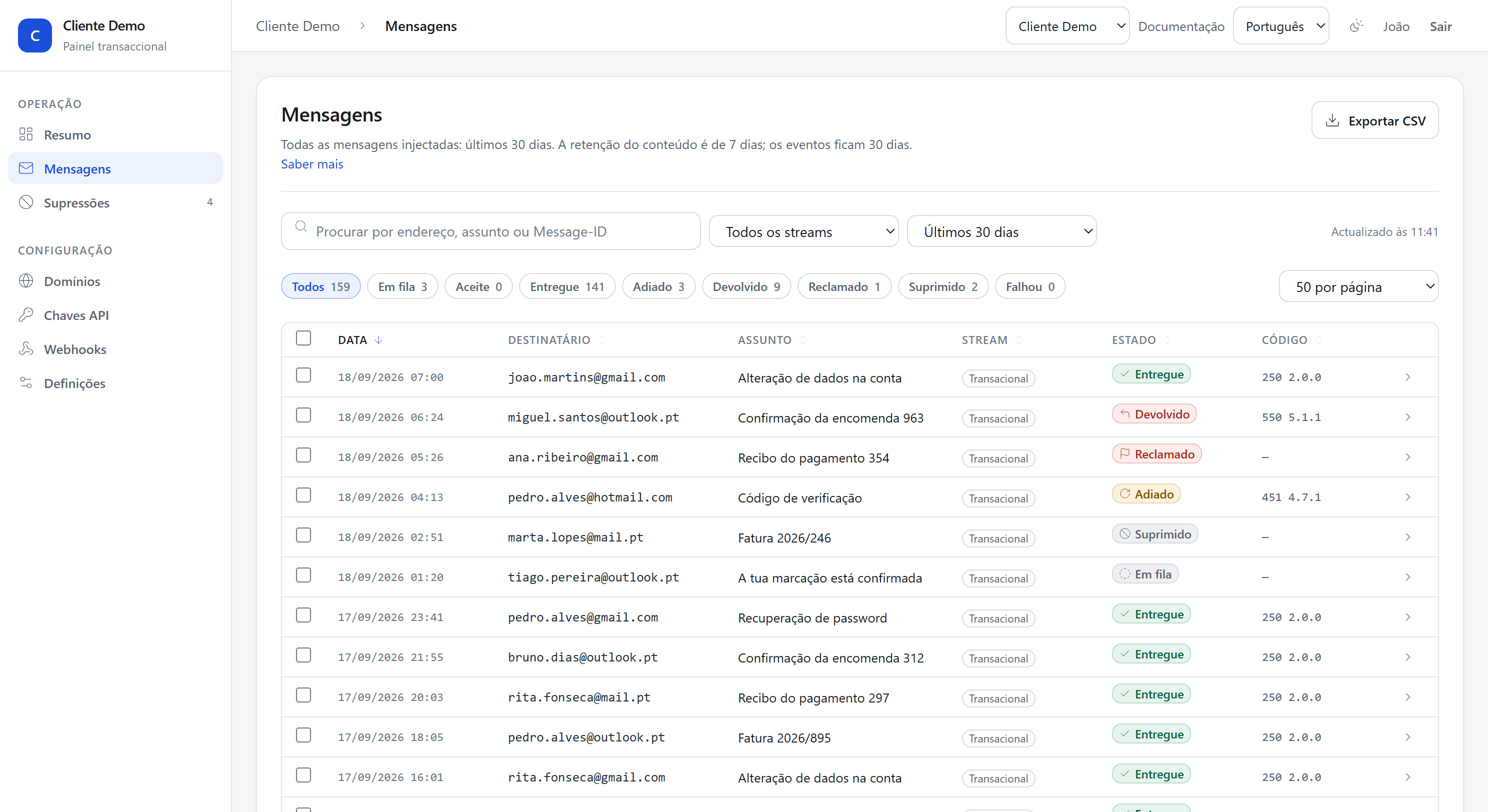Open the Cliente Demo account dropdown
Image resolution: width=1488 pixels, height=812 pixels.
tap(1067, 26)
